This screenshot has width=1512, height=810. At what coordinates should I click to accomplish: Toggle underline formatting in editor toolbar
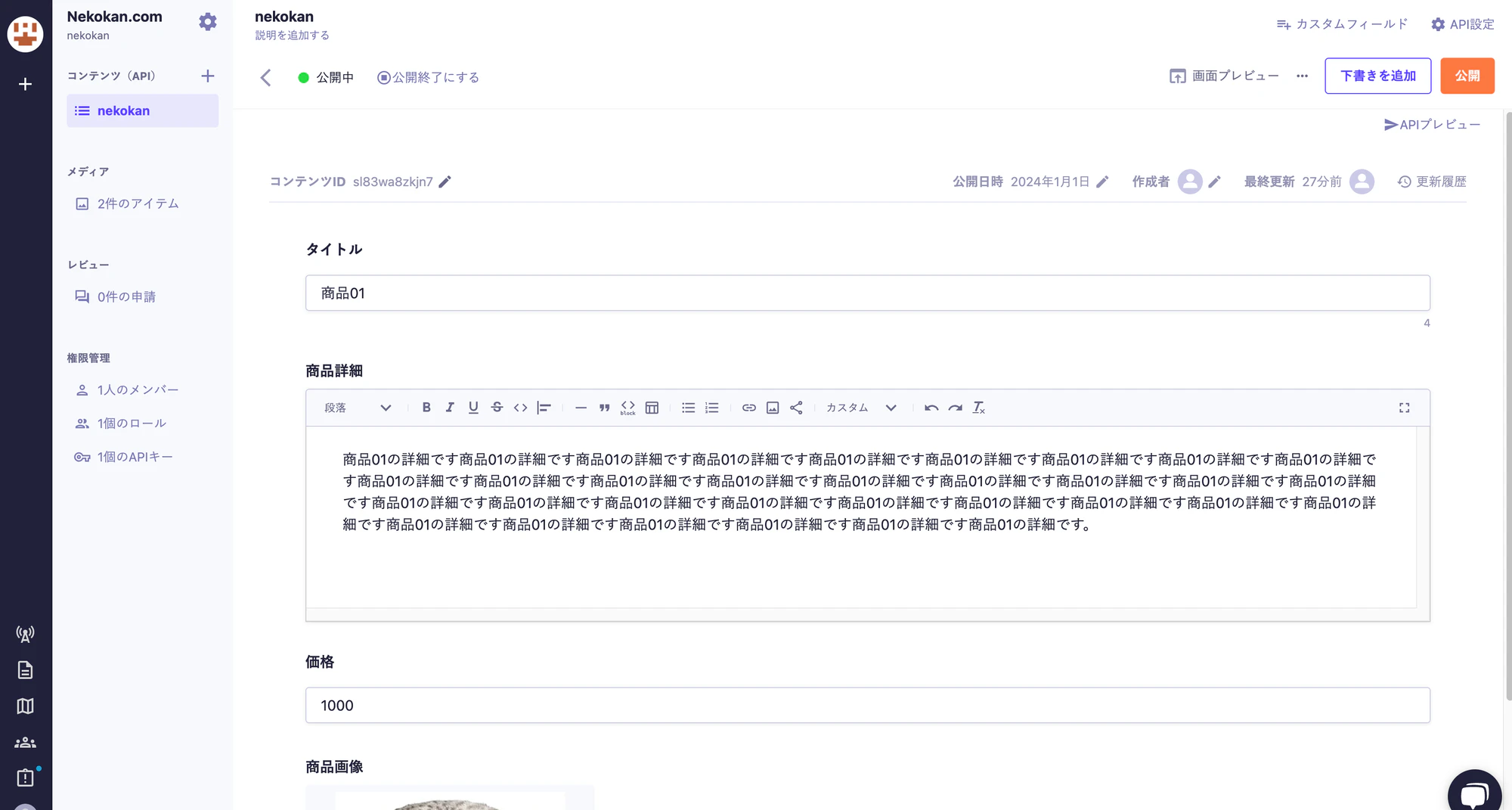point(473,408)
